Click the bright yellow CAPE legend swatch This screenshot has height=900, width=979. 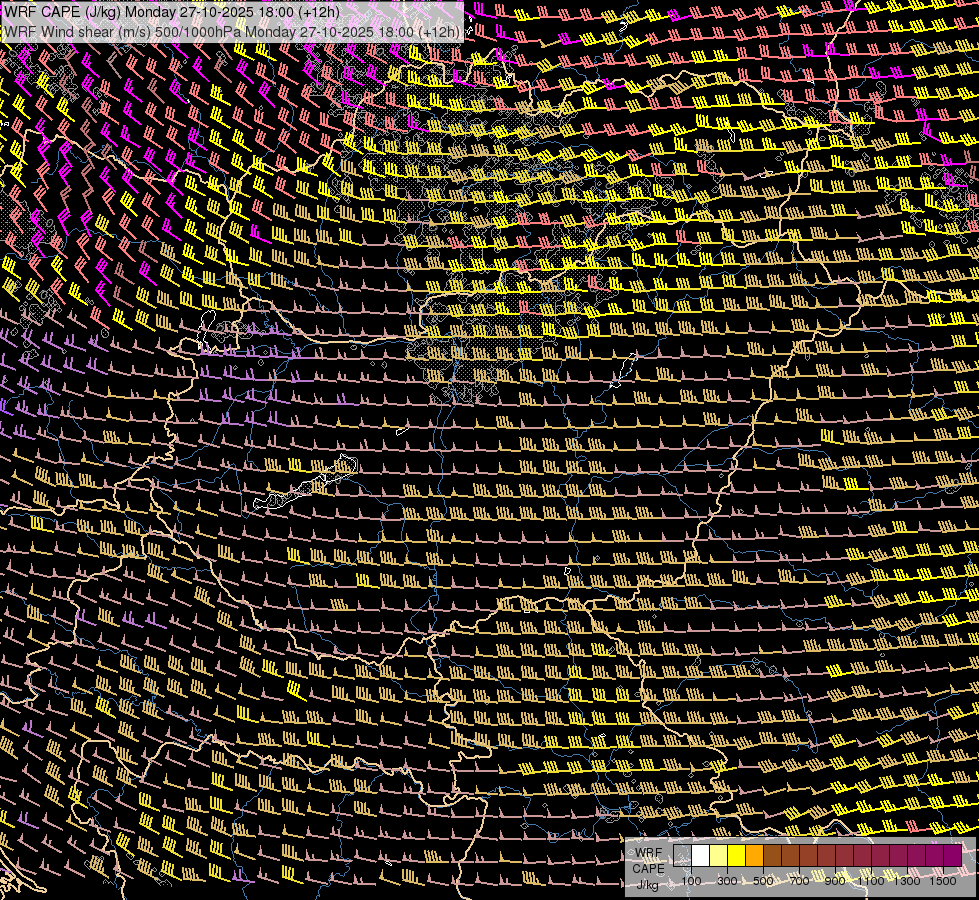tap(736, 855)
